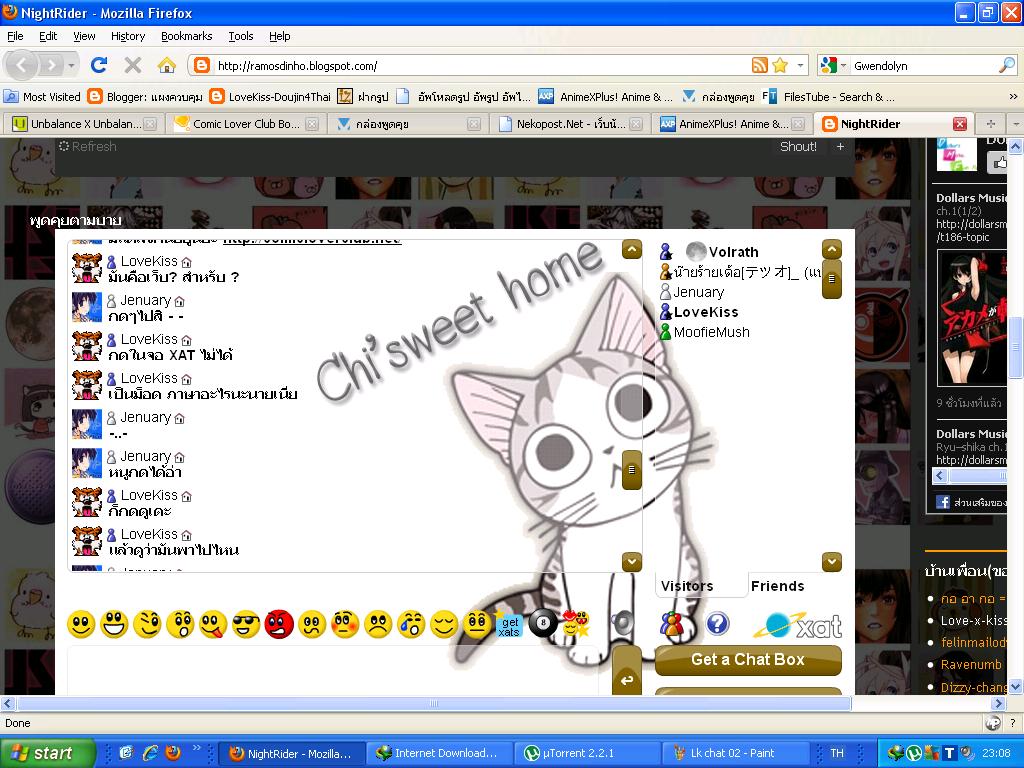Open the Tools menu
This screenshot has height=768, width=1024.
pos(240,36)
